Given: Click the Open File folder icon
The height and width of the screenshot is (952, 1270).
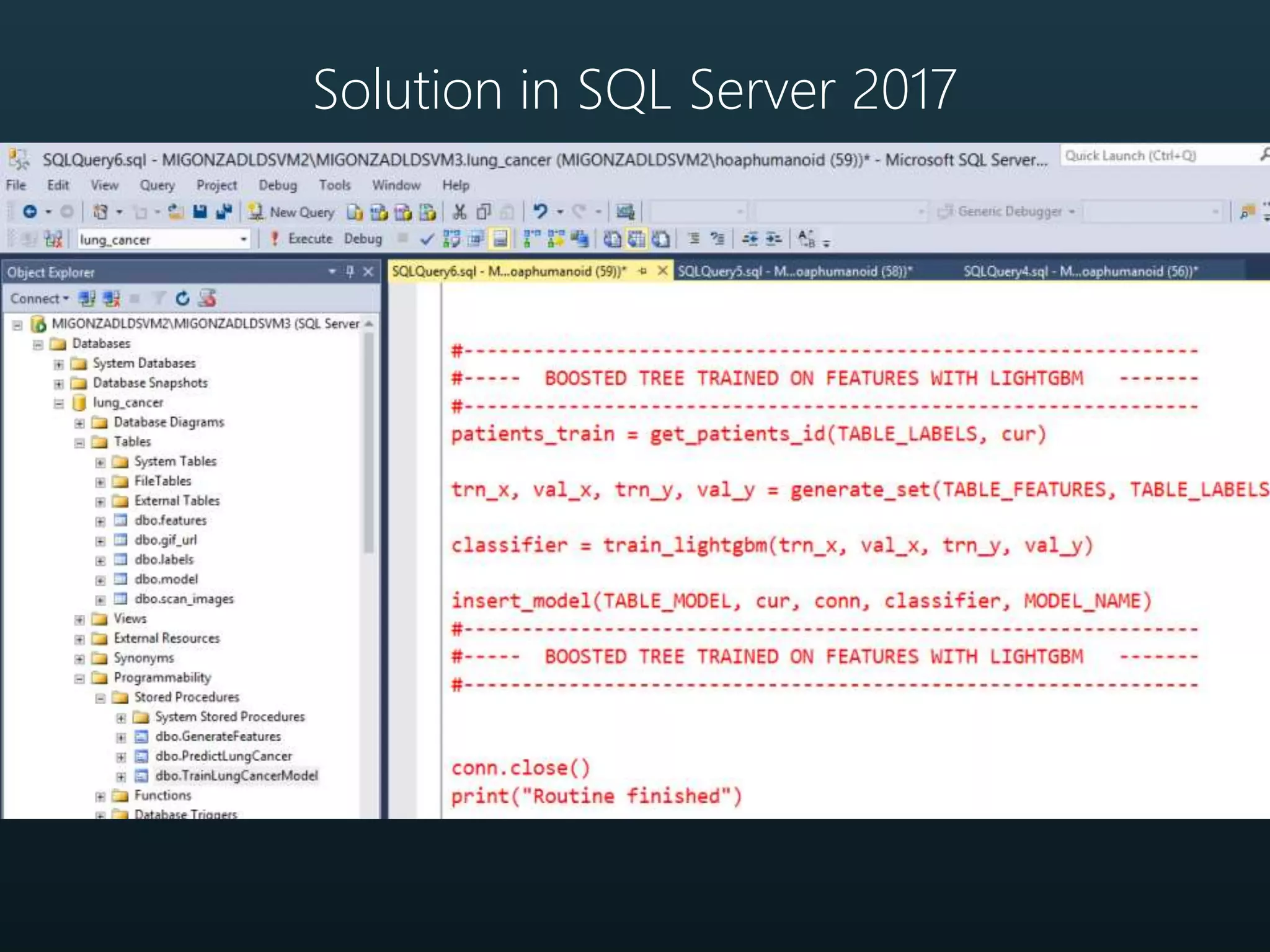Looking at the screenshot, I should click(x=176, y=212).
